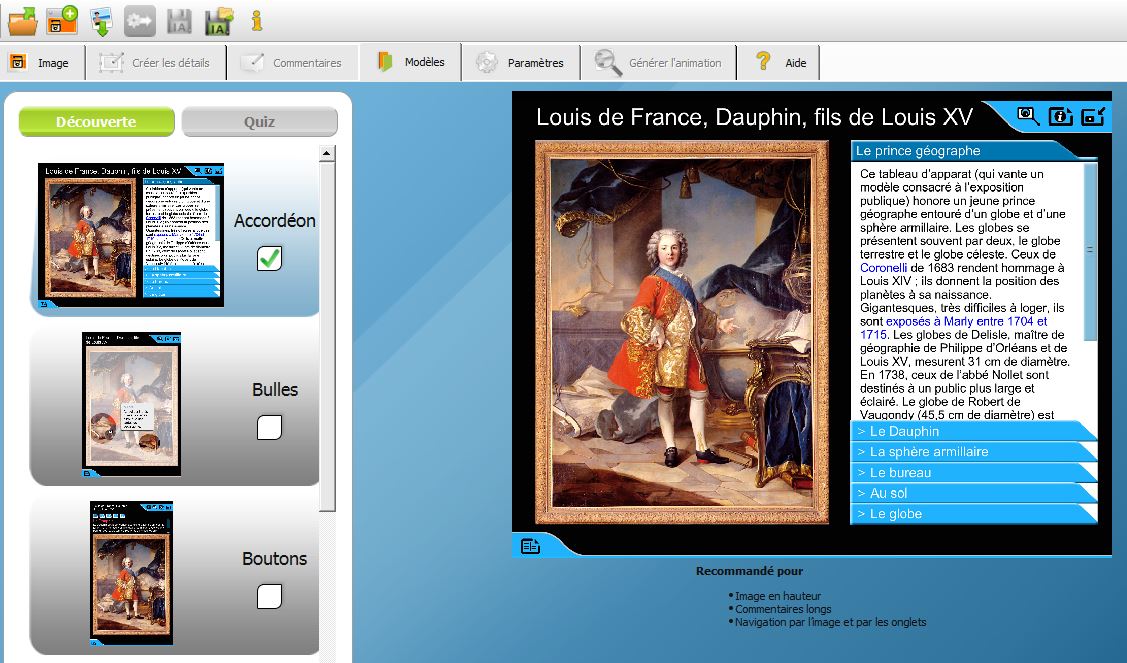Click the import image icon with green arrow

(x=101, y=19)
